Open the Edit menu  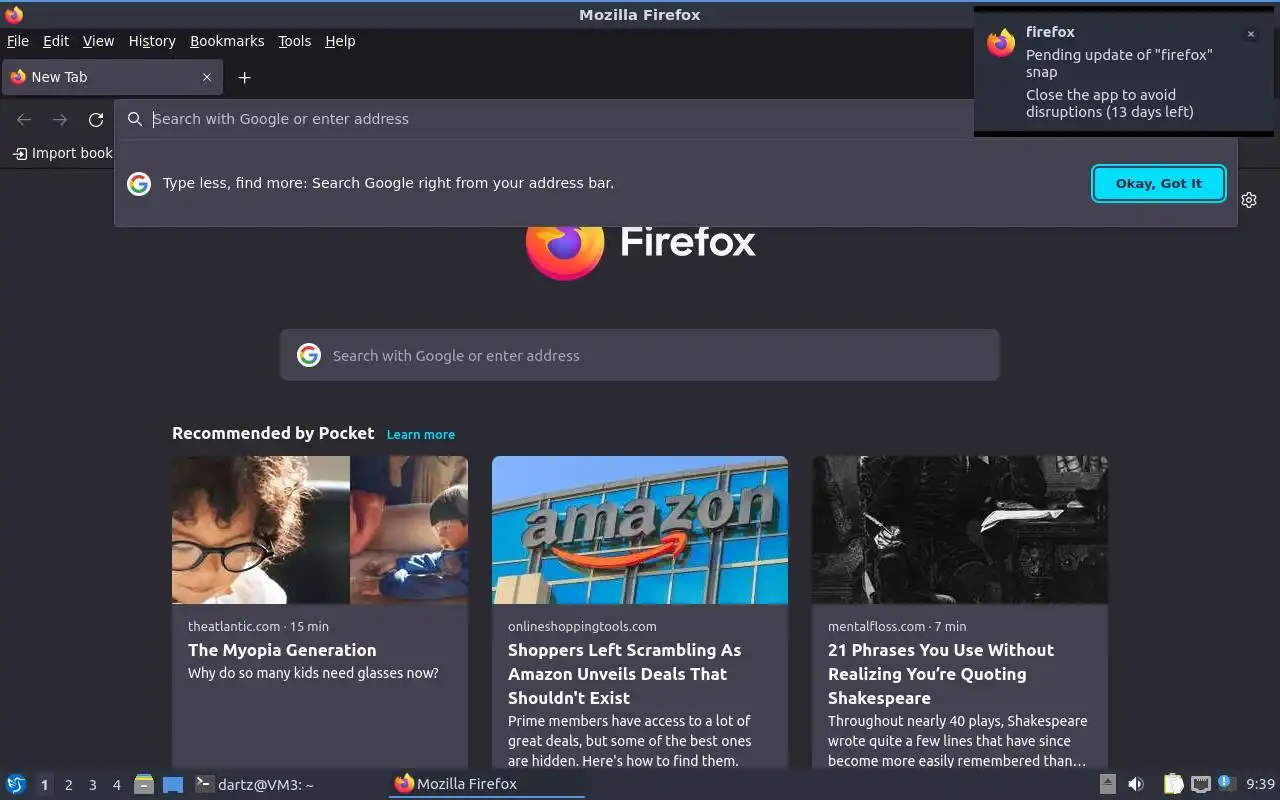point(56,41)
